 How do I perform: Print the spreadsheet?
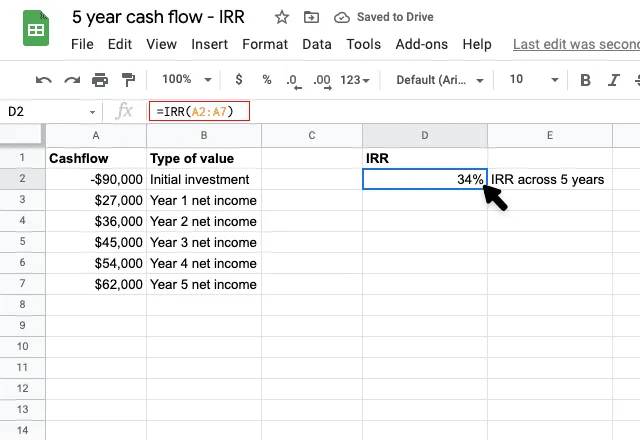[x=100, y=80]
